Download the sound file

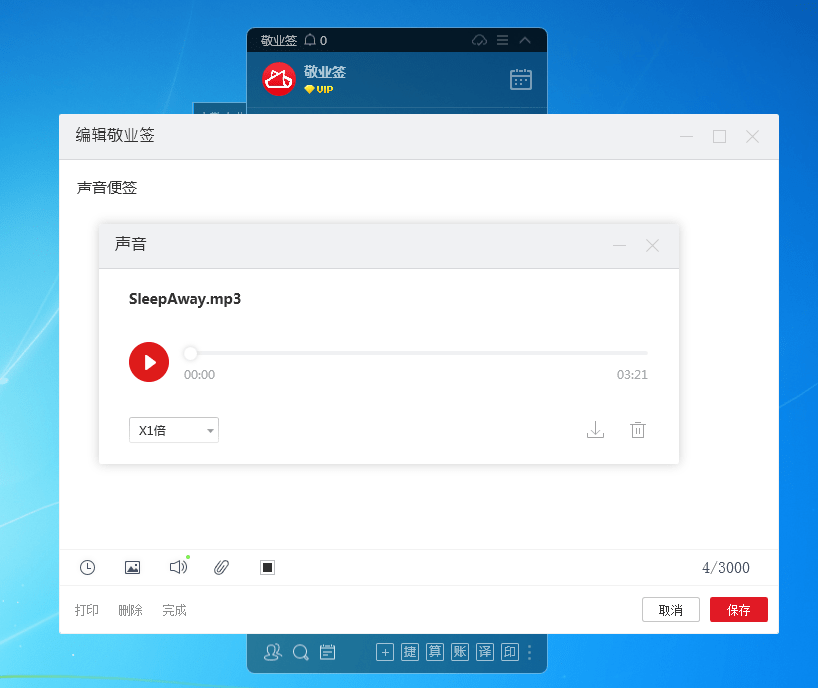(595, 430)
